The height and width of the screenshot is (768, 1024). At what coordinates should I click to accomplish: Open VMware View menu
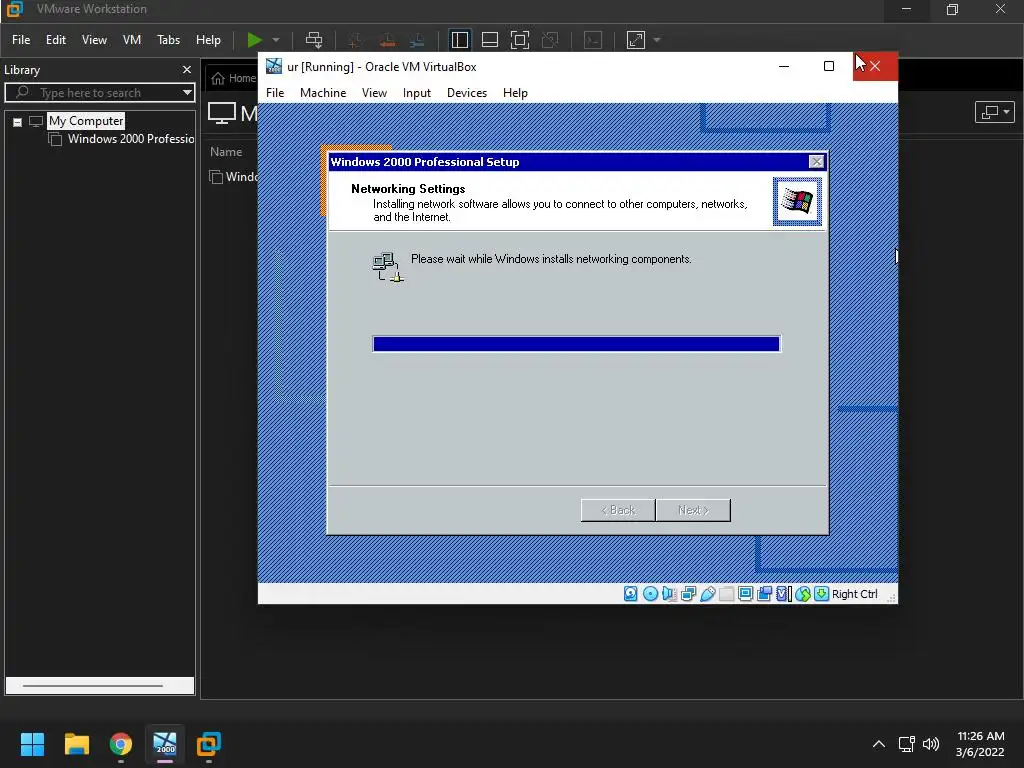(94, 40)
